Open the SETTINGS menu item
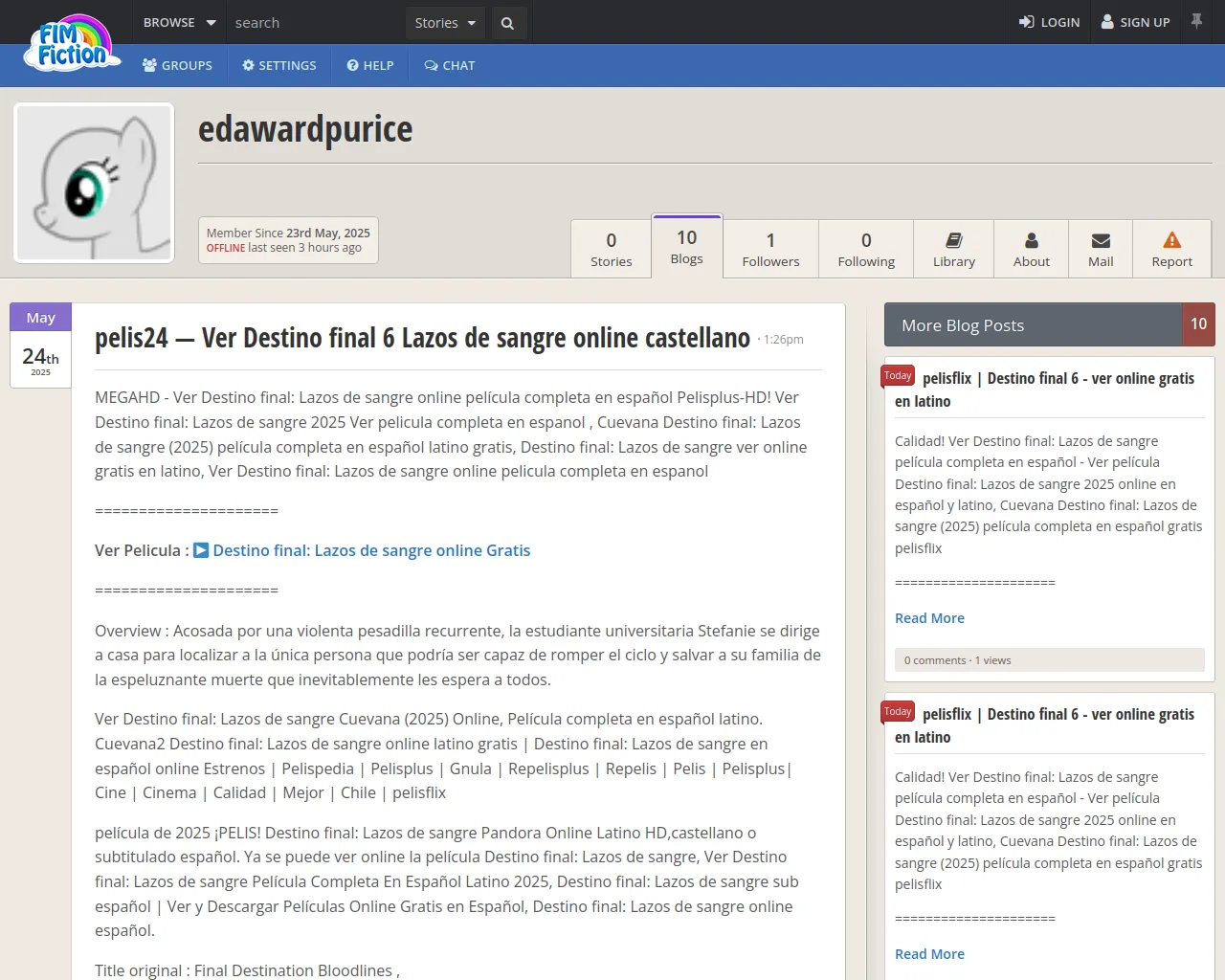Image resolution: width=1225 pixels, height=980 pixels. [x=278, y=65]
